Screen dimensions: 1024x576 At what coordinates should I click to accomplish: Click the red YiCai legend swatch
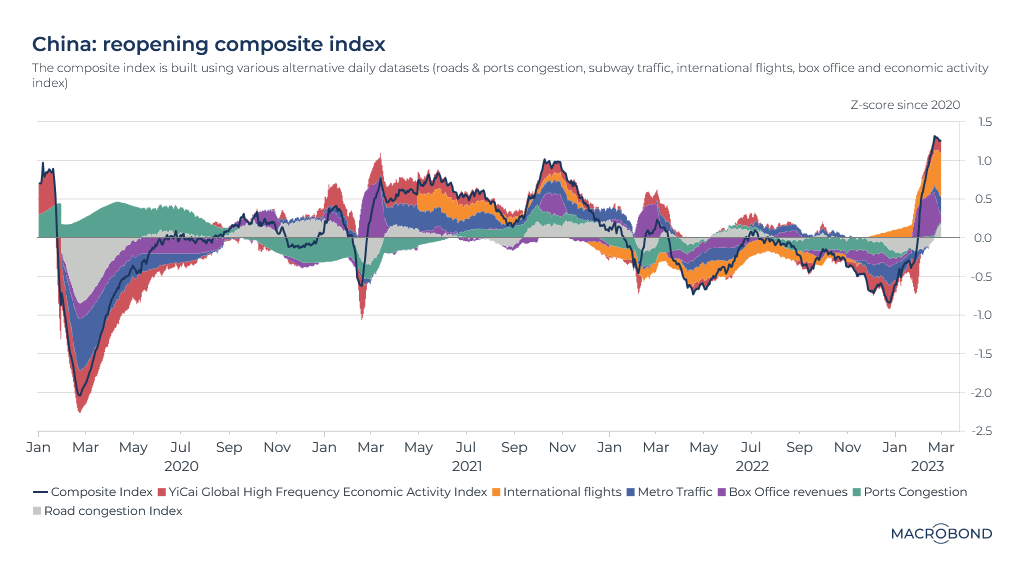click(161, 492)
